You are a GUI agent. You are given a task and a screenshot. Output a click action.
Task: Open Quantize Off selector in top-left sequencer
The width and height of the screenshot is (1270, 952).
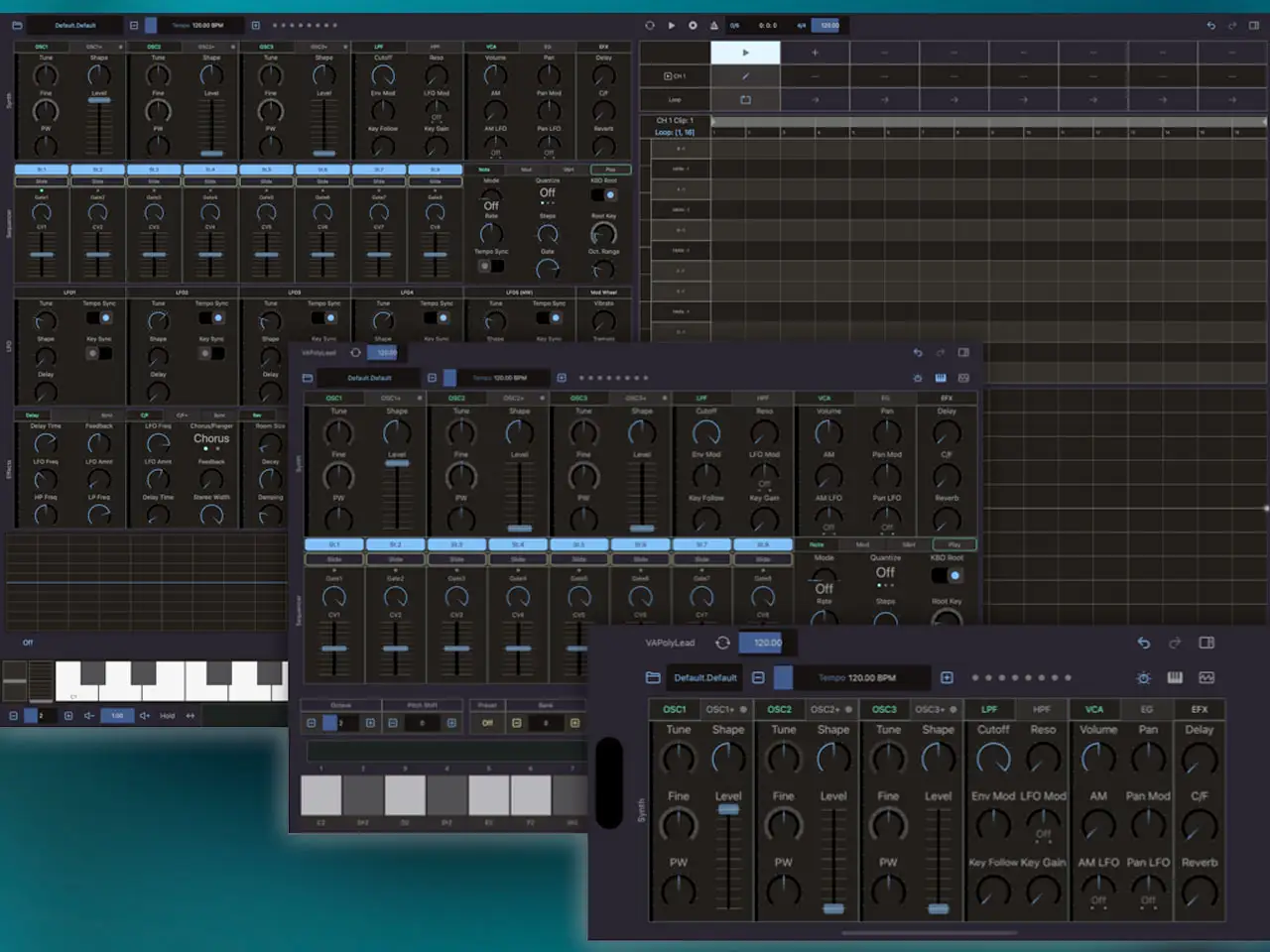click(548, 192)
